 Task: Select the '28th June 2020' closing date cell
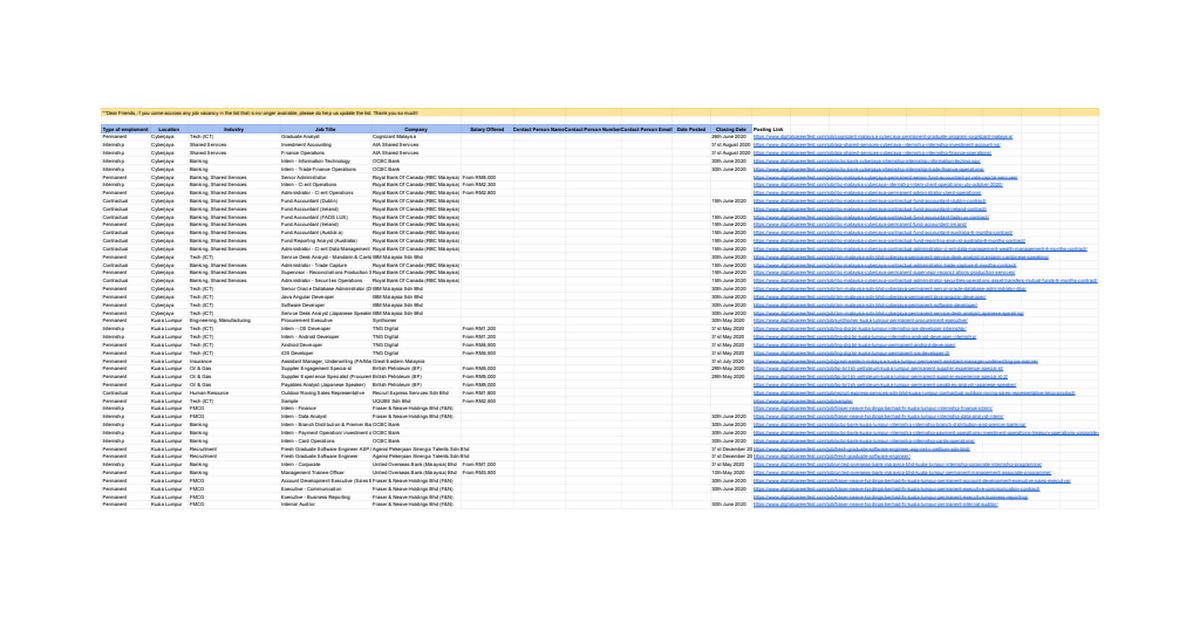click(x=731, y=137)
